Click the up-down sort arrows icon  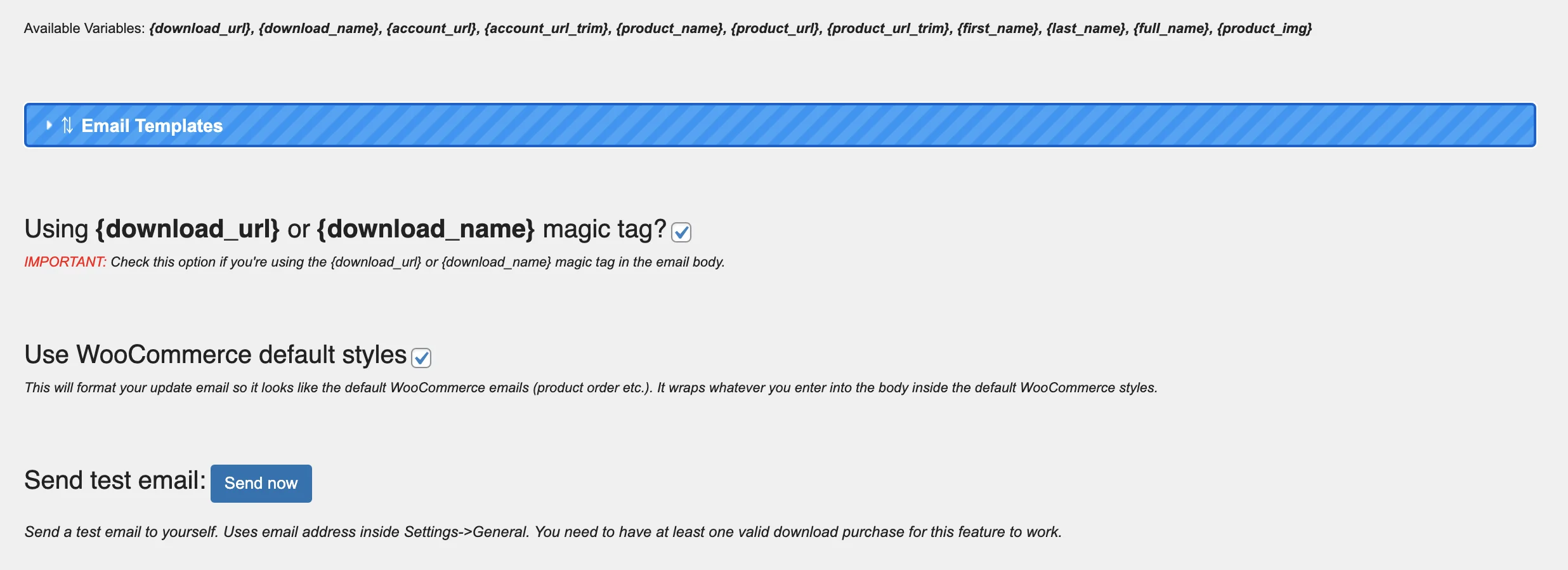[x=67, y=125]
